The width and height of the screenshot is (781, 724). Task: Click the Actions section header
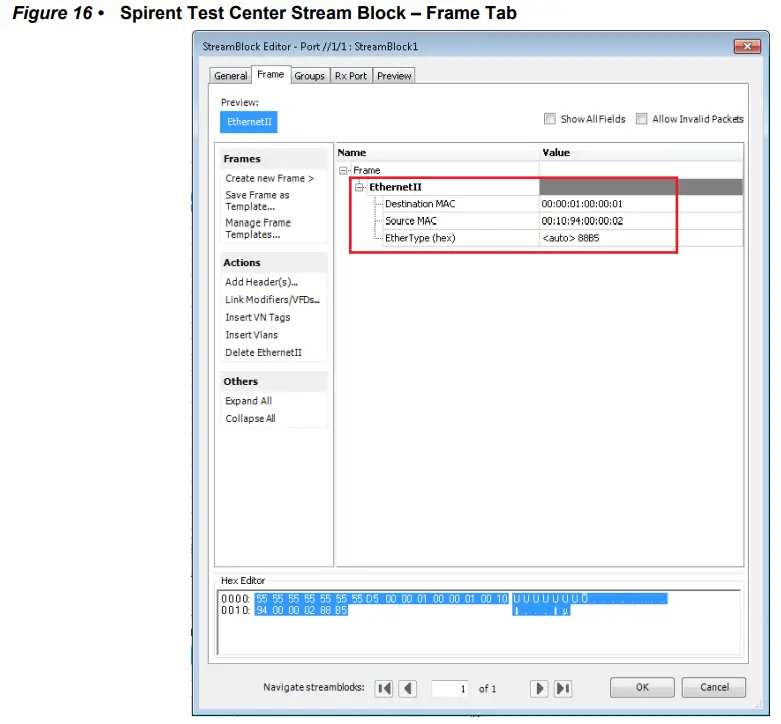pos(274,262)
